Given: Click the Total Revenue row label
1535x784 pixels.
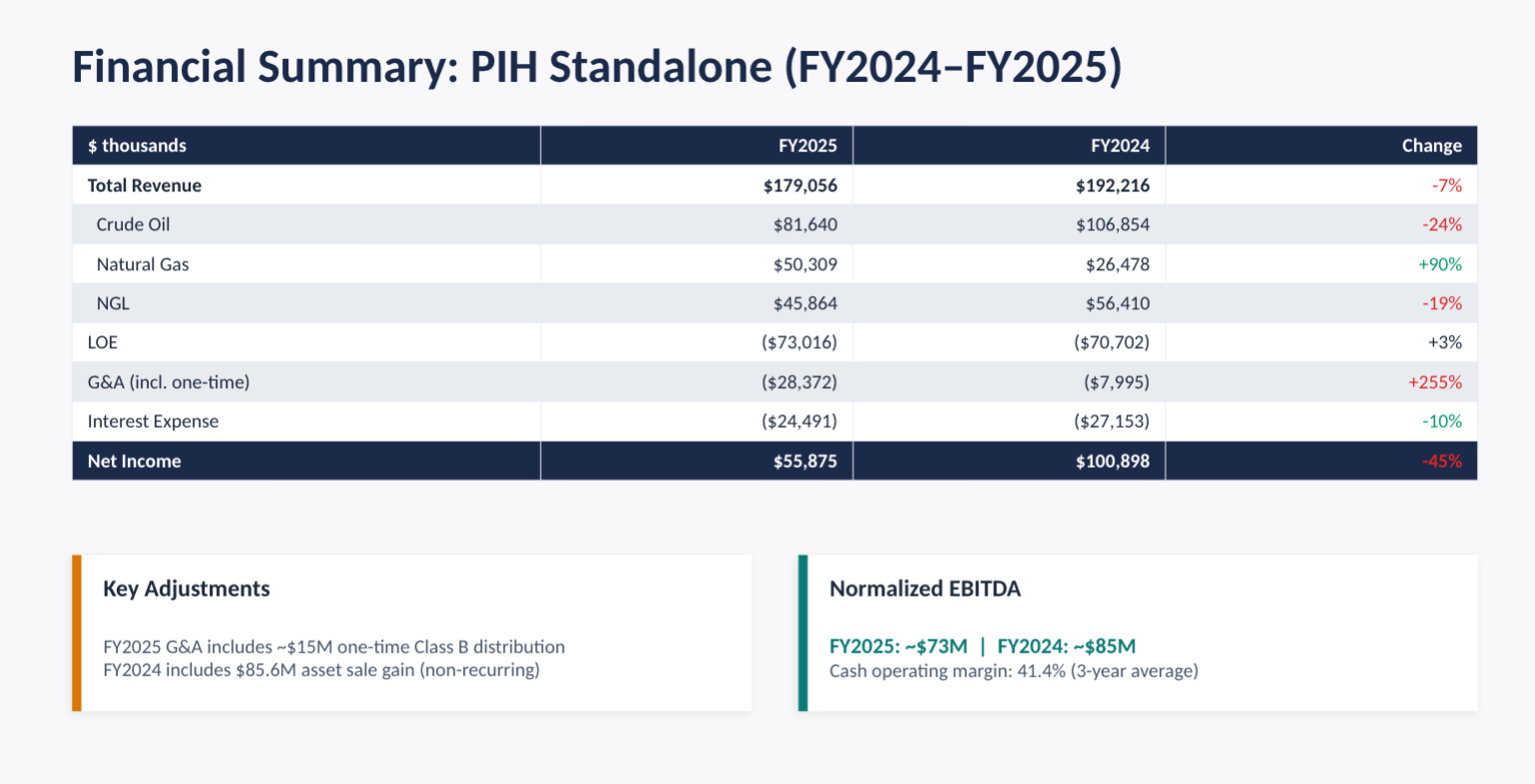Looking at the screenshot, I should point(145,186).
